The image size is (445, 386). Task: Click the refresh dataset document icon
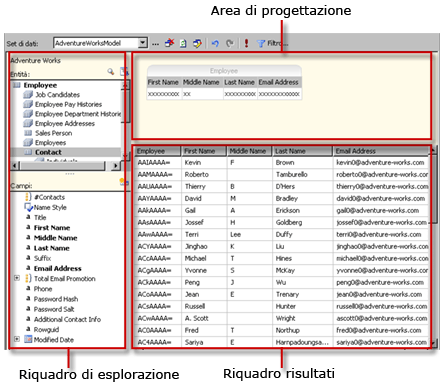pyautogui.click(x=183, y=43)
